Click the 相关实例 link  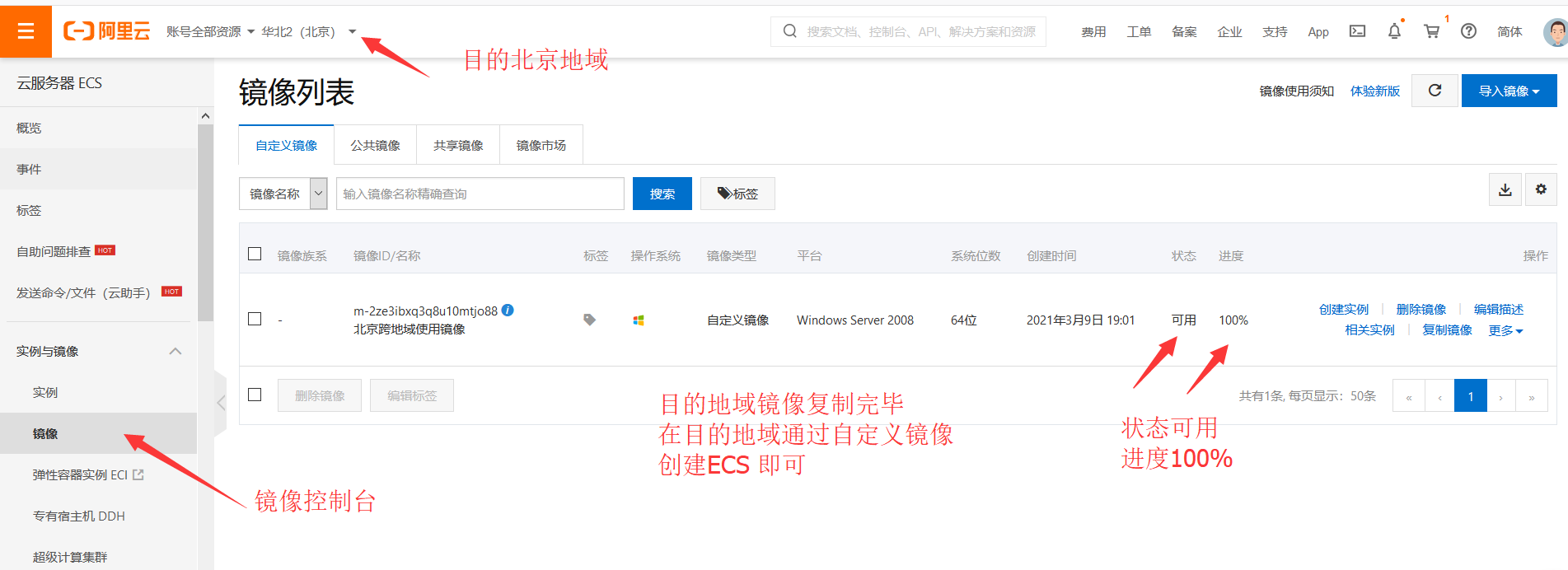click(x=1369, y=329)
